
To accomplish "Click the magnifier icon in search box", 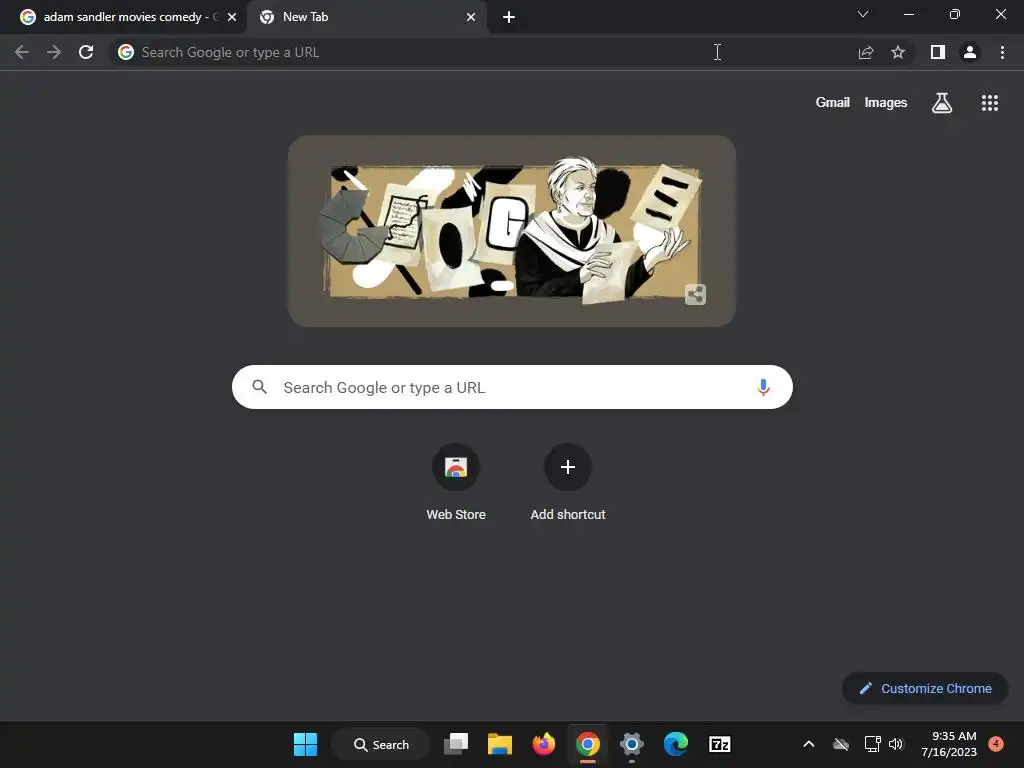I will [x=260, y=387].
